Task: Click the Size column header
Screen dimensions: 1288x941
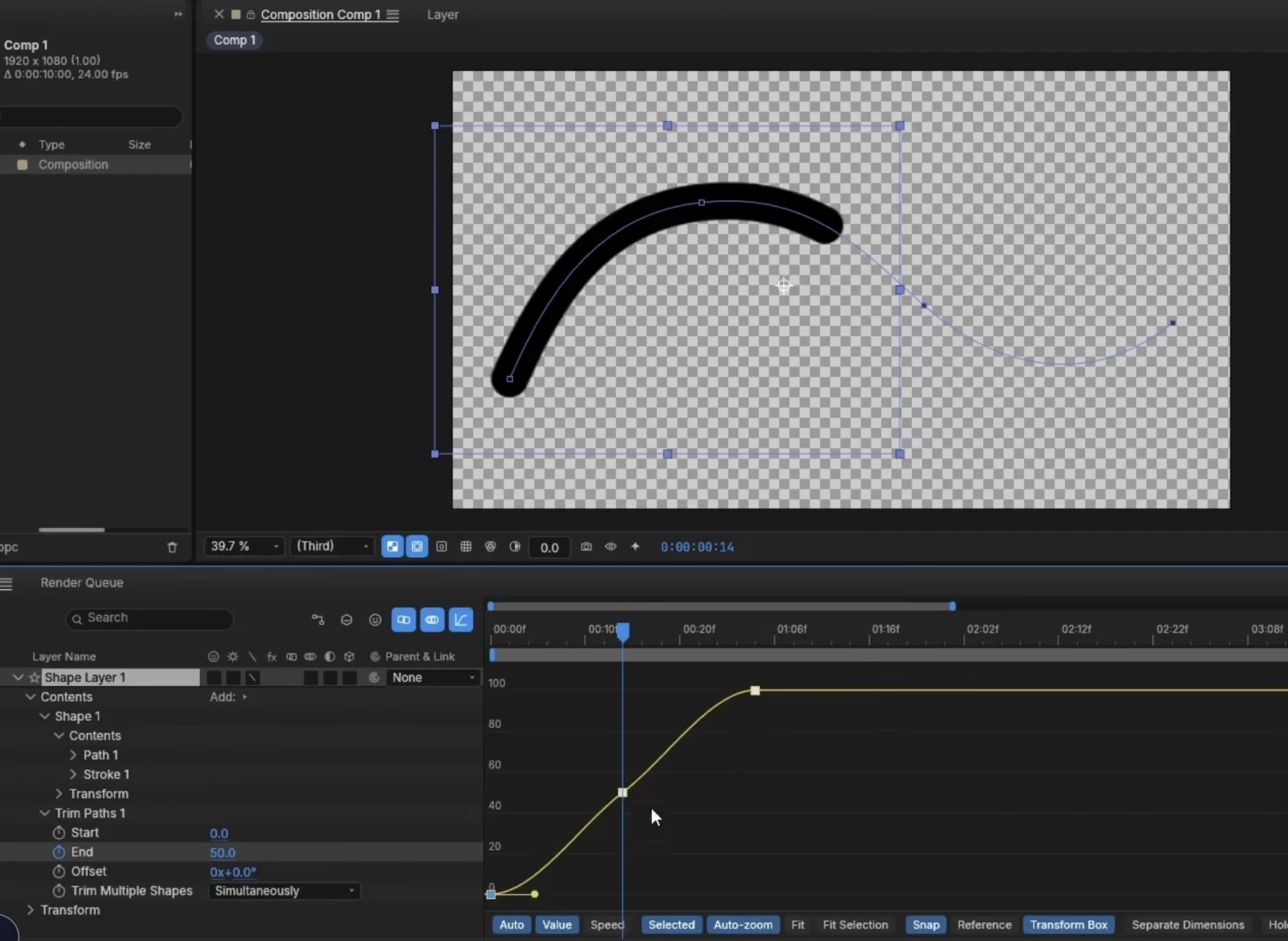Action: point(139,144)
